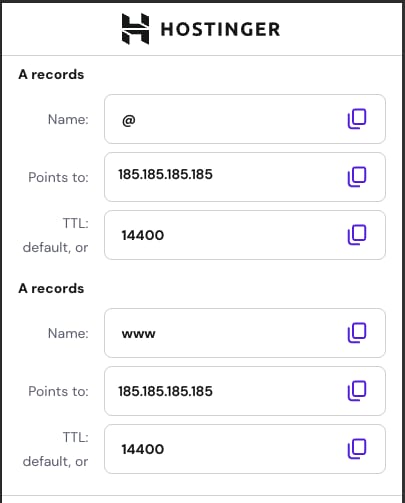Click the first TTL default label

(x=55, y=235)
